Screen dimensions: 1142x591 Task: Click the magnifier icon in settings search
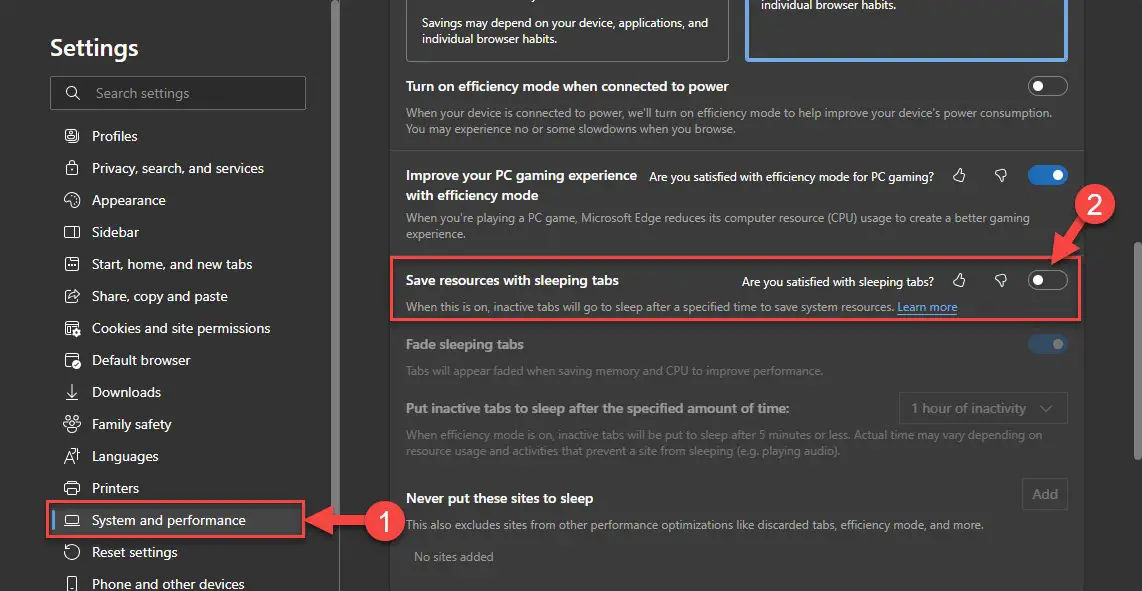tap(72, 93)
